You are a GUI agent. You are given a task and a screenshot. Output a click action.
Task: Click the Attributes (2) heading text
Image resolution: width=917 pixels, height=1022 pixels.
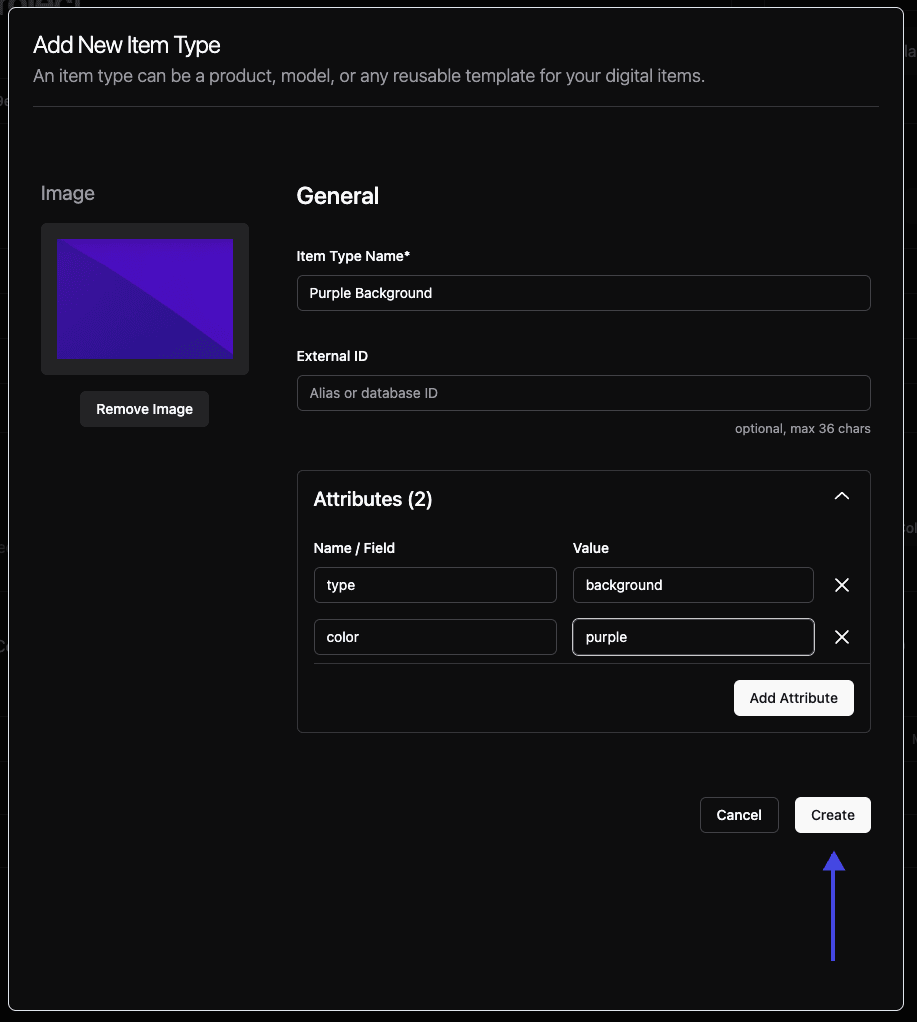tap(373, 499)
